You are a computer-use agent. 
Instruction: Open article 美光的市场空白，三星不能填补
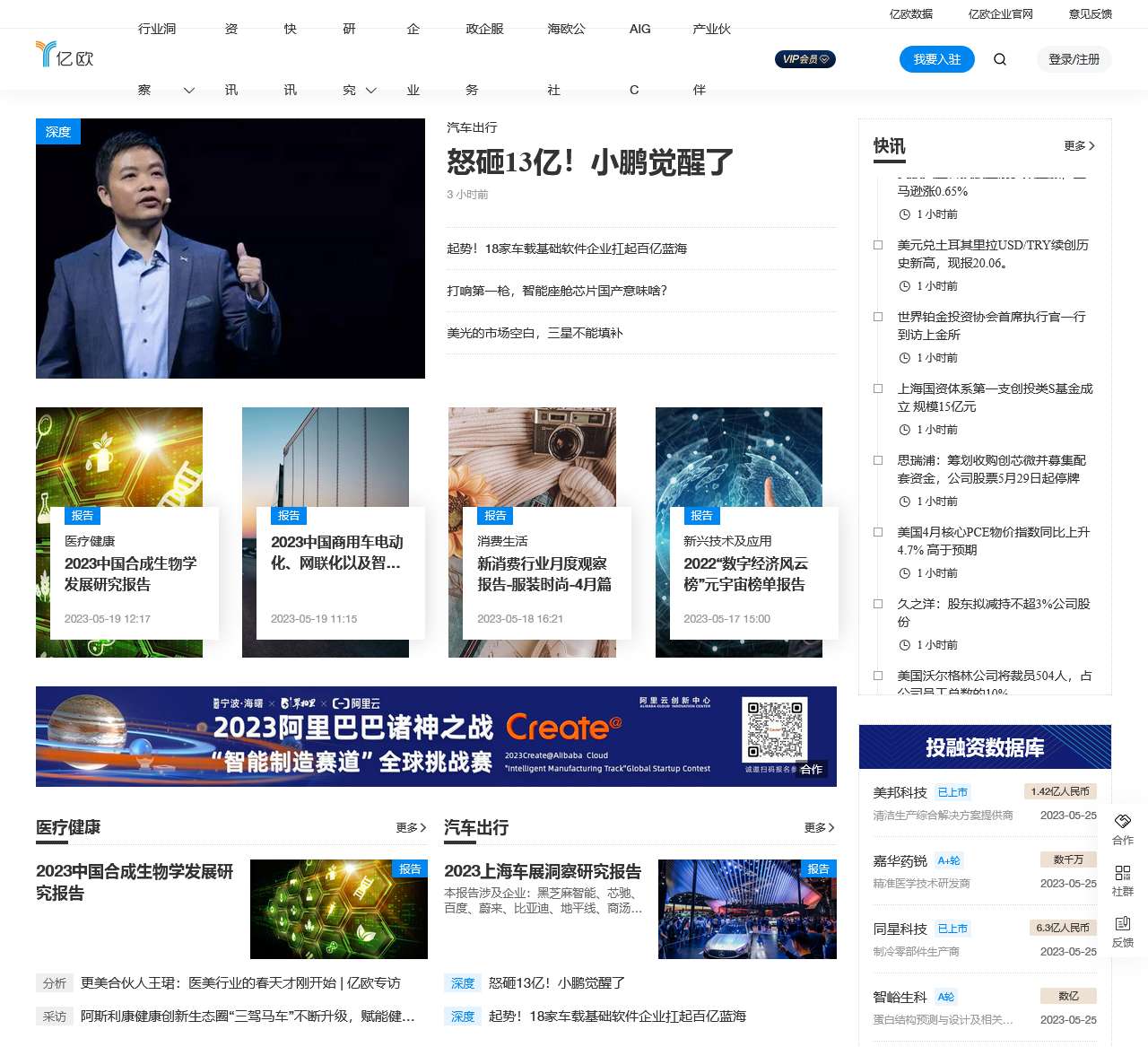pyautogui.click(x=535, y=333)
